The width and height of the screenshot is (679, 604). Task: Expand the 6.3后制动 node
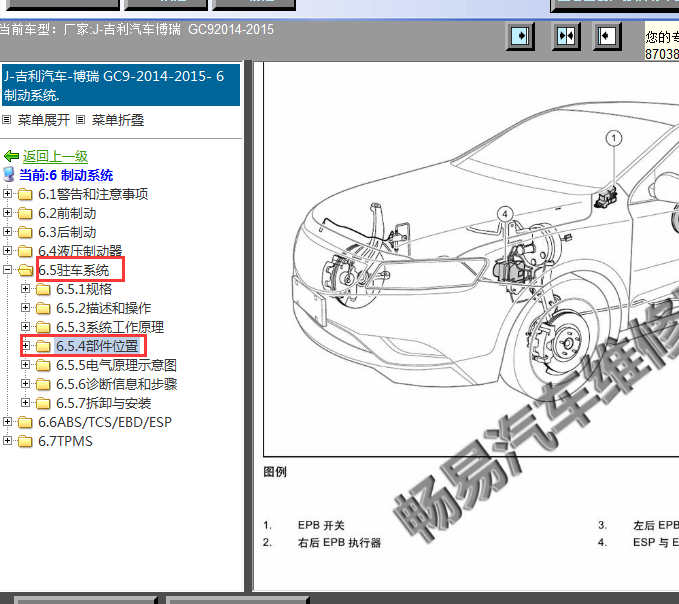point(7,232)
